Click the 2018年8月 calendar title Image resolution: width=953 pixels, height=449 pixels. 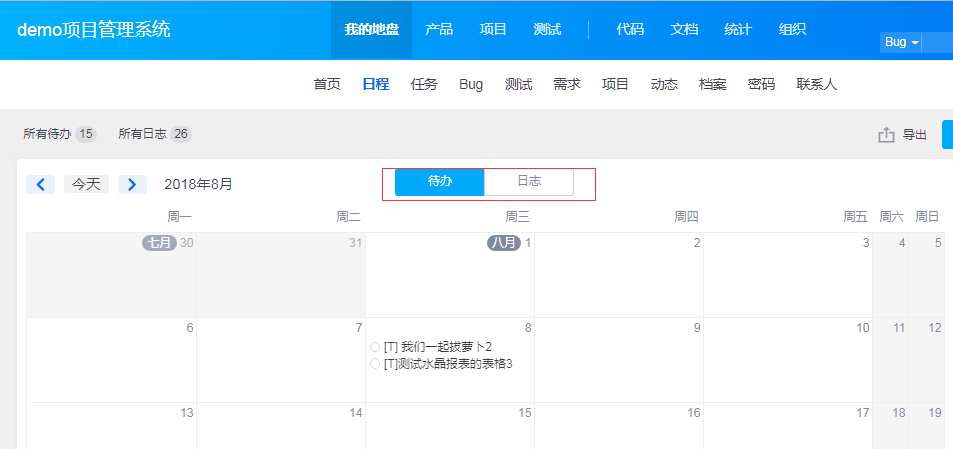click(x=198, y=184)
